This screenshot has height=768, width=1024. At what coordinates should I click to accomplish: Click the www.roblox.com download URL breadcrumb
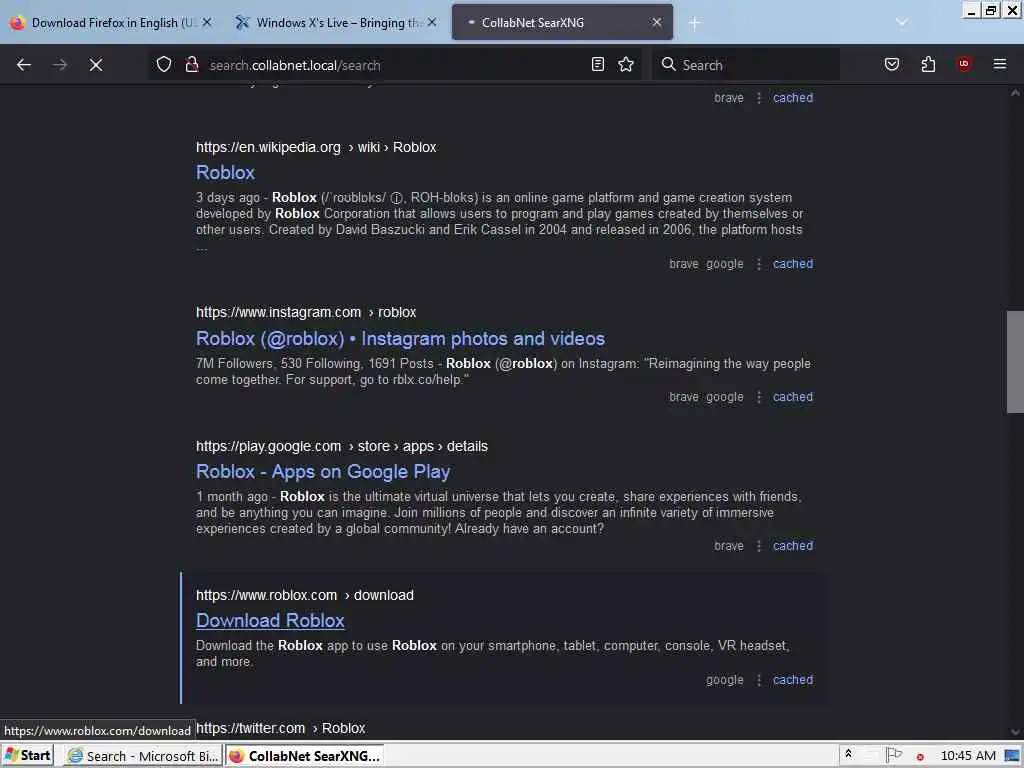coord(304,596)
